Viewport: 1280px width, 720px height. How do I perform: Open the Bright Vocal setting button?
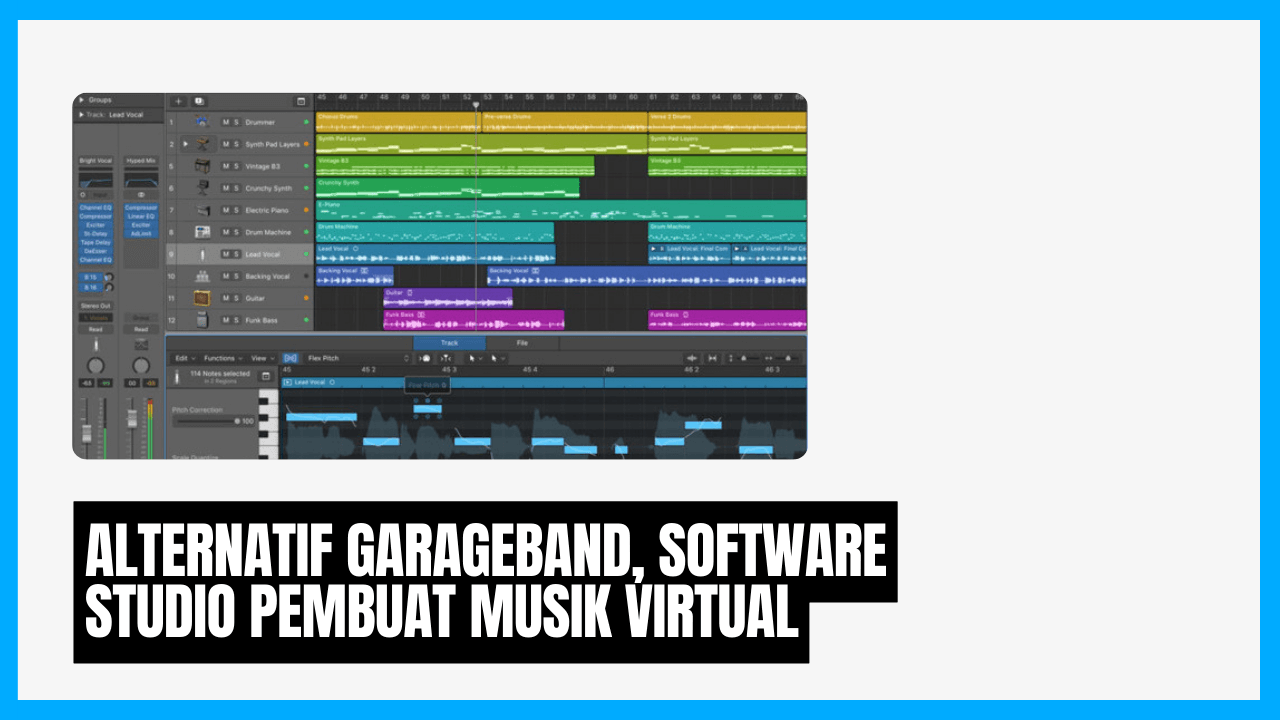(x=96, y=160)
